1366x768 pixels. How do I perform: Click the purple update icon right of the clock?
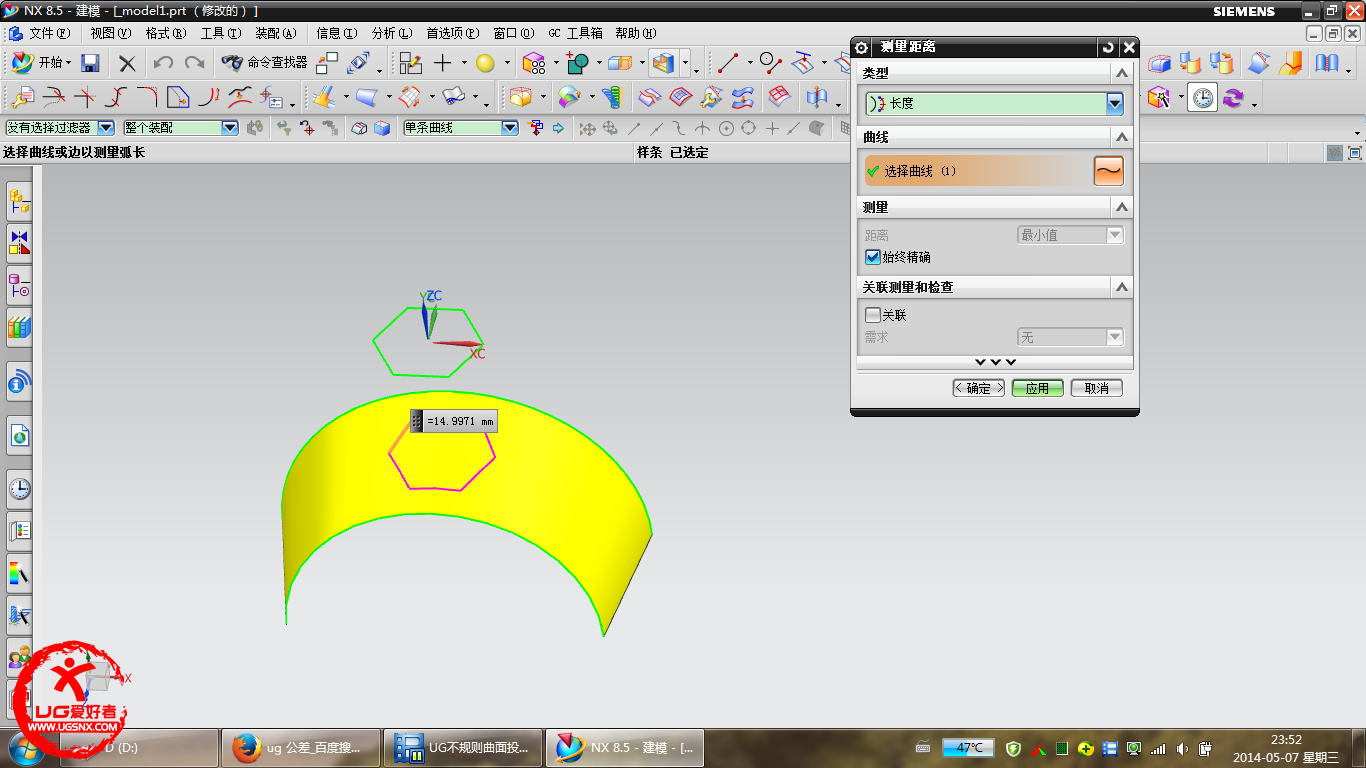1233,98
